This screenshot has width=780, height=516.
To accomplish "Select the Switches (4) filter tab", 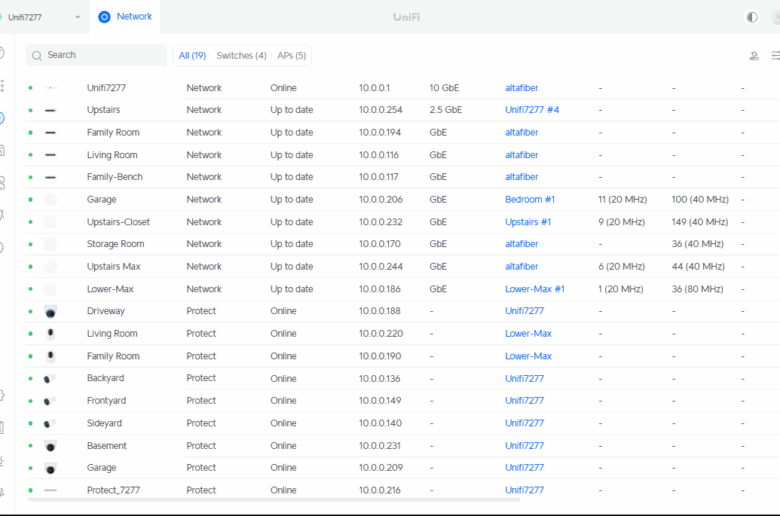I will coord(241,56).
